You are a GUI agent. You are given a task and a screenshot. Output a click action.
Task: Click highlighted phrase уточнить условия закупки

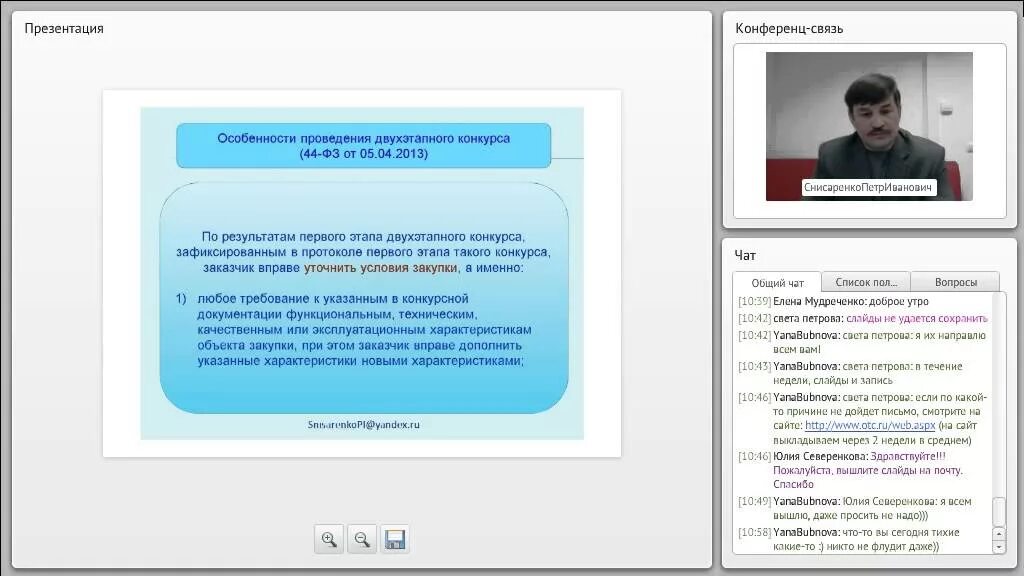[381, 268]
